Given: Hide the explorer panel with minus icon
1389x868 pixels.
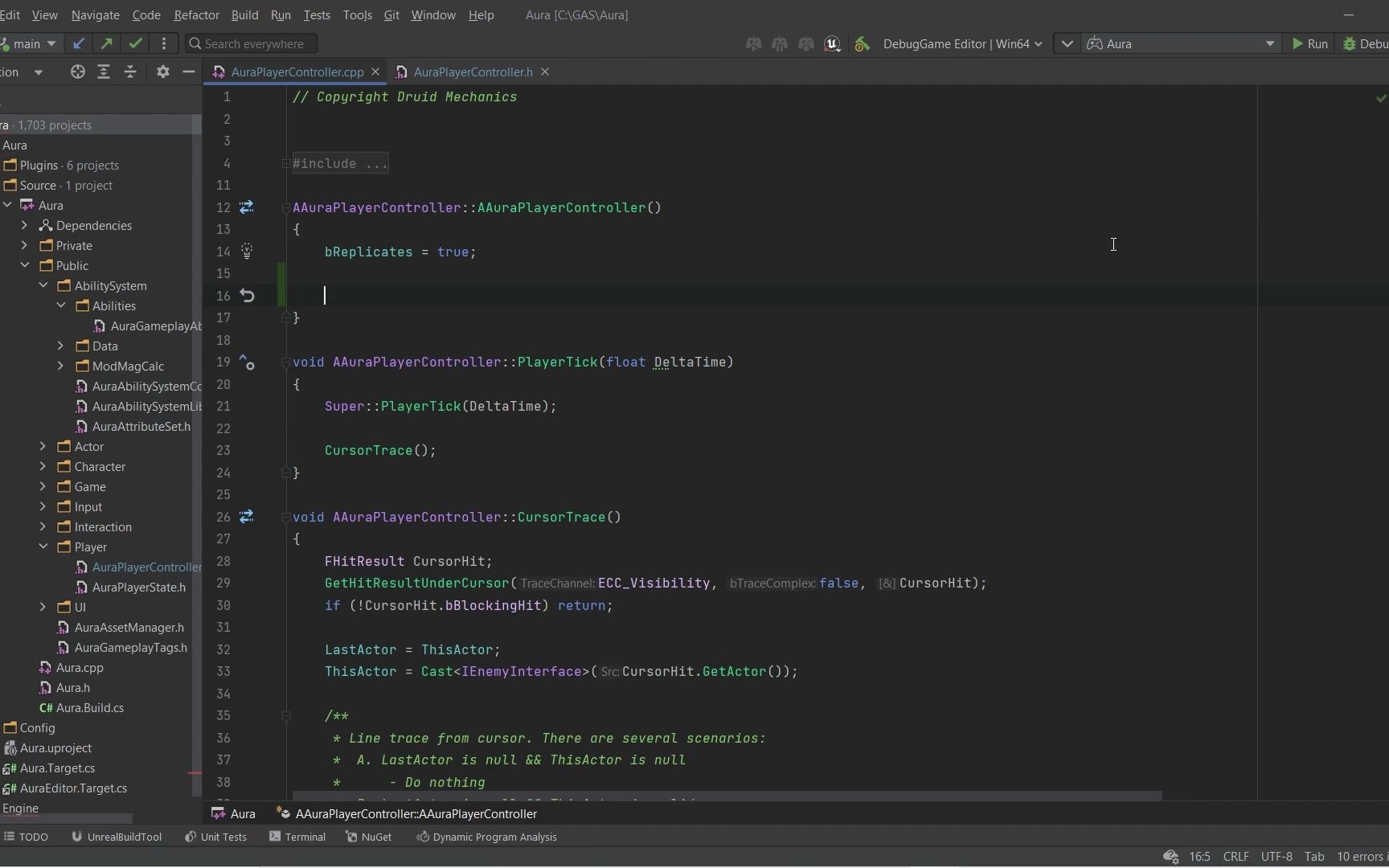Looking at the screenshot, I should click(x=189, y=72).
